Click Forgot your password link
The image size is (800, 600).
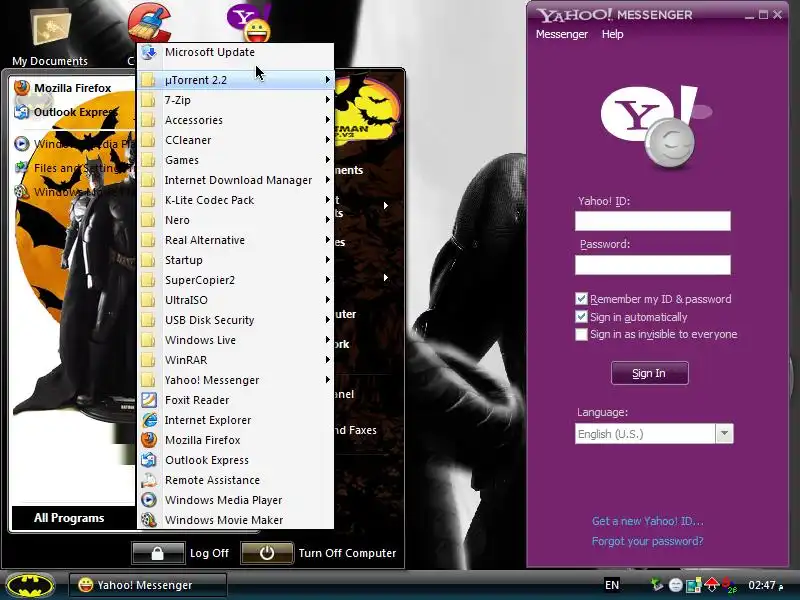click(x=647, y=541)
